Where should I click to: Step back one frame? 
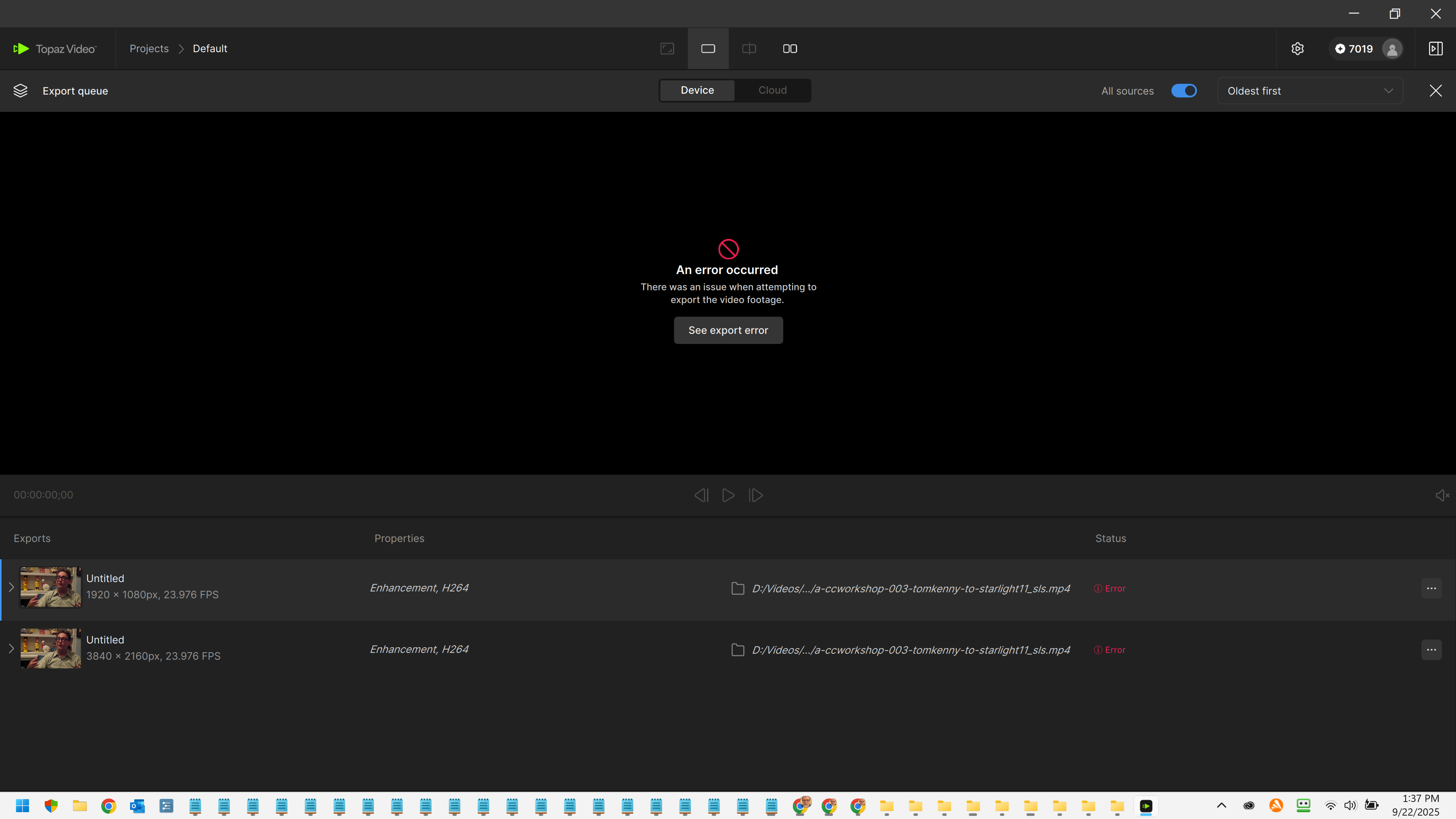tap(701, 495)
